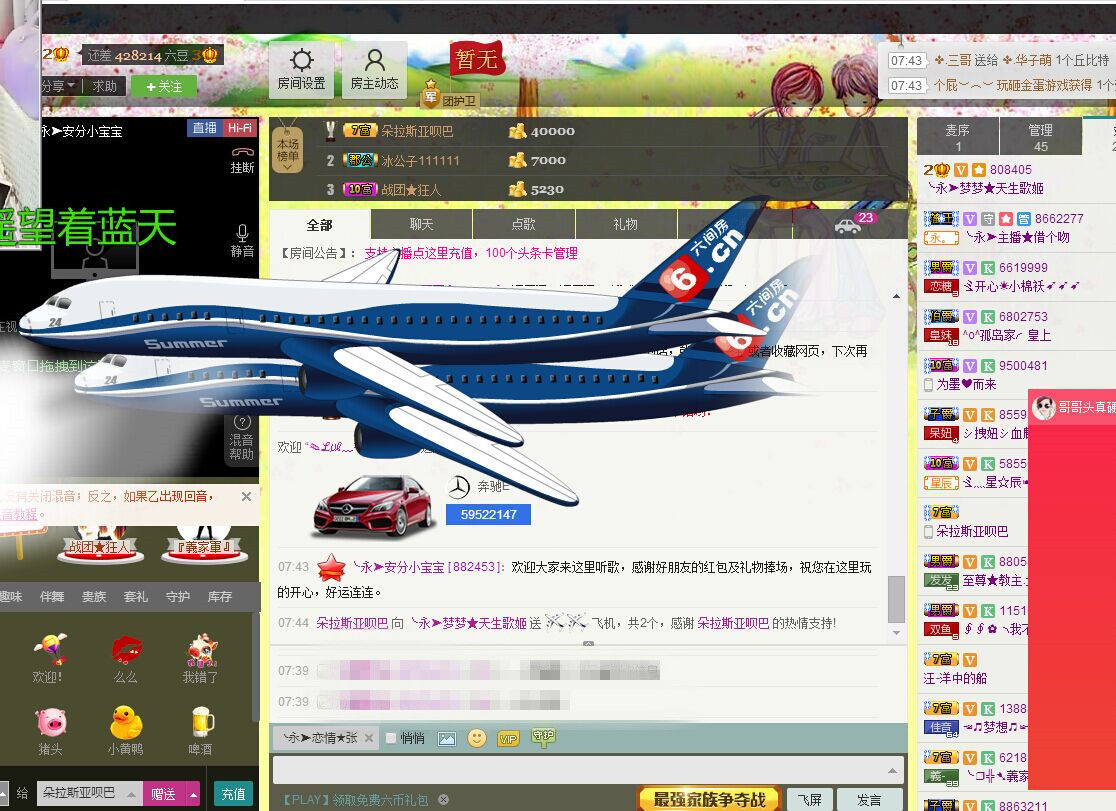Open the 麦序 1 tab
The image size is (1116, 811).
pos(957,137)
